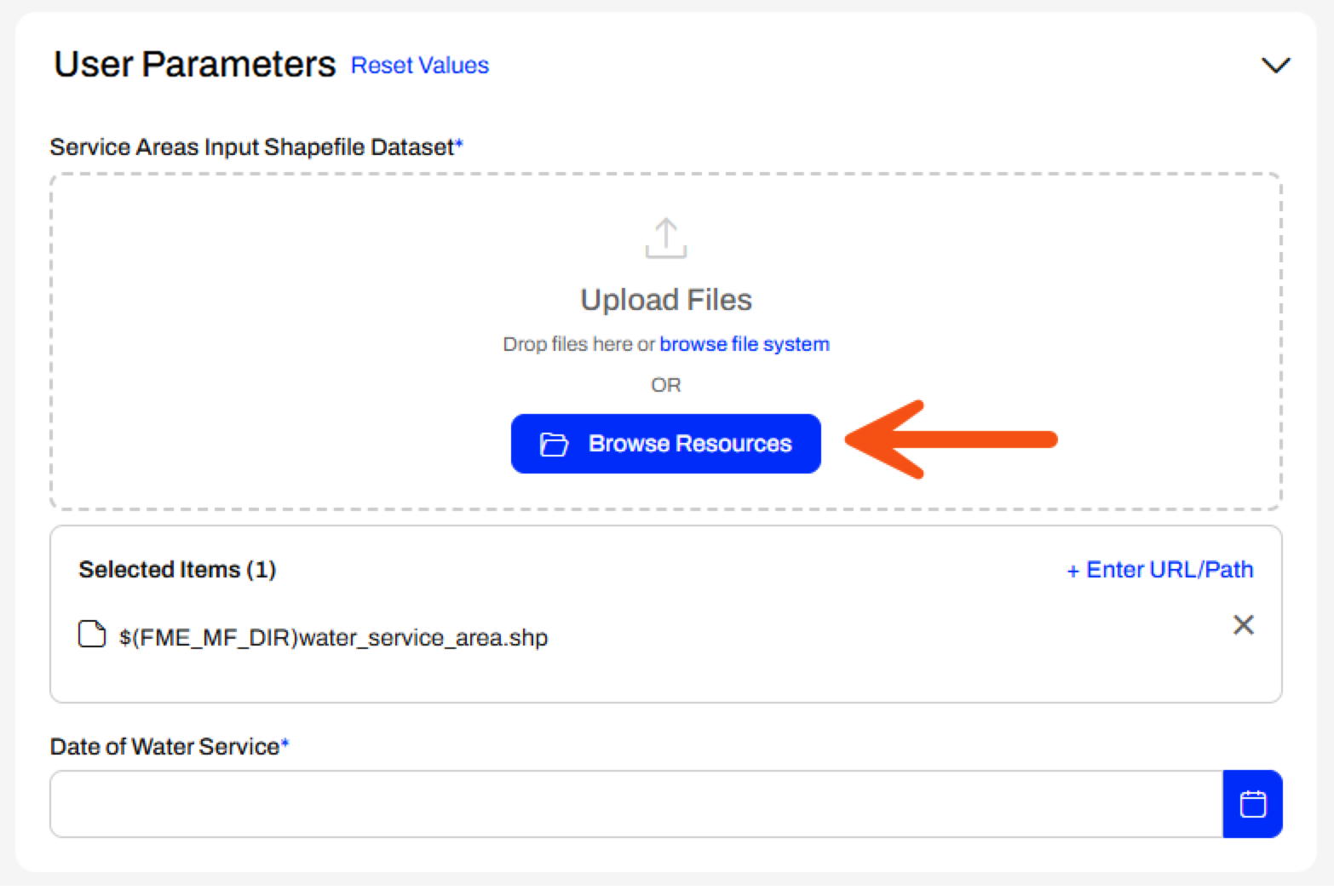Click the Upload Files heading
Image resolution: width=1334 pixels, height=896 pixels.
pos(666,300)
